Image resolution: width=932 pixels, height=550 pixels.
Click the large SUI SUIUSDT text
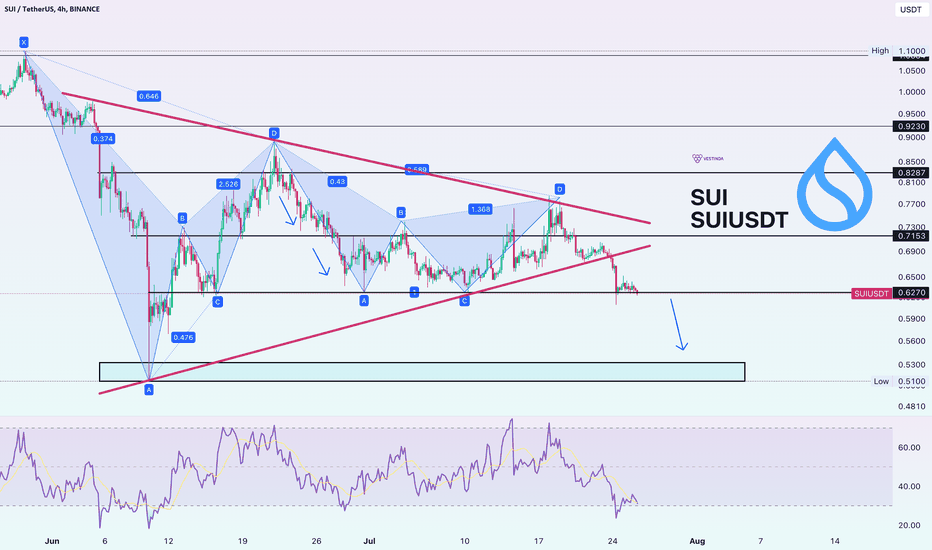click(739, 209)
